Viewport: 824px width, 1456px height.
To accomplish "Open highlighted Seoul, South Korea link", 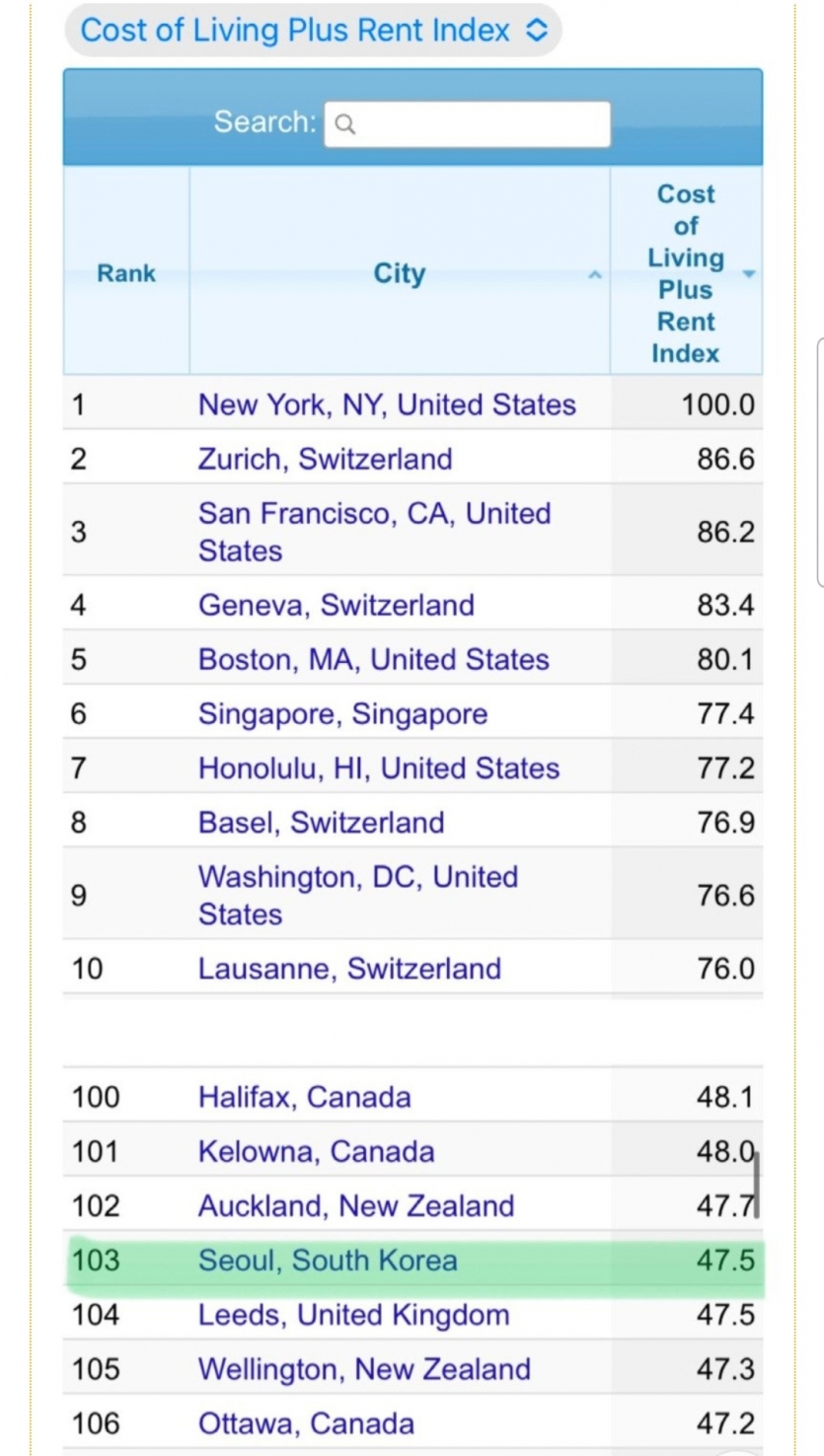I will pos(328,1260).
